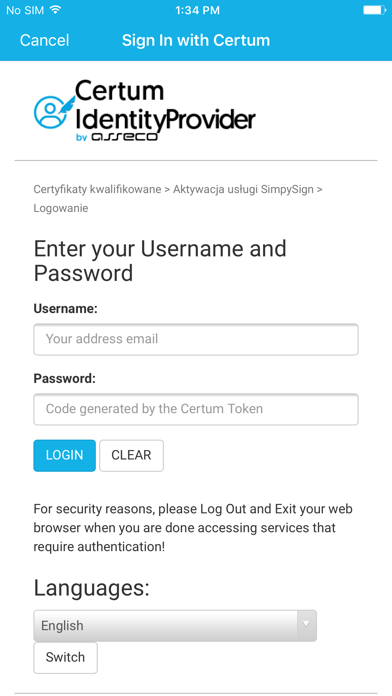
Task: Tap the Wi-Fi status icon
Action: point(55,10)
